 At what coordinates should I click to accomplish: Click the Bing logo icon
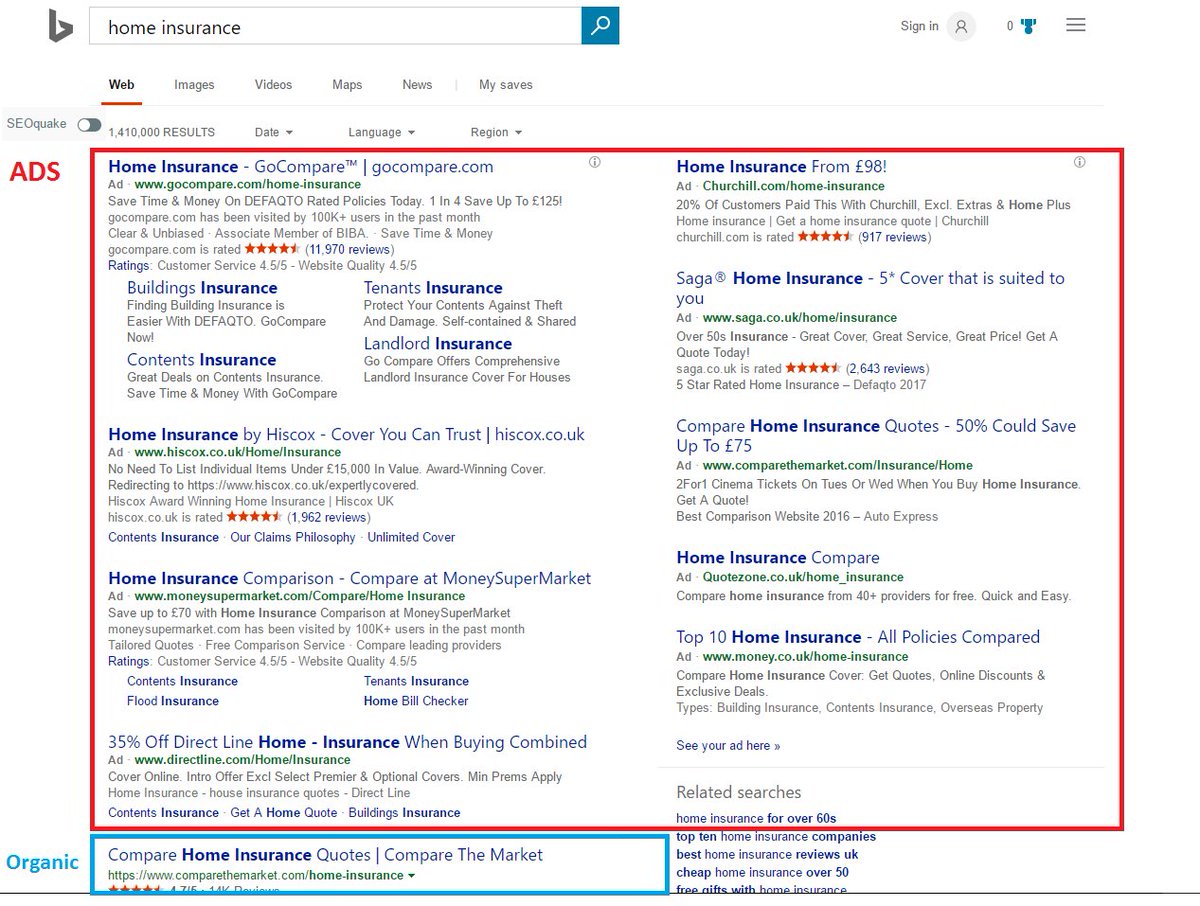point(60,27)
